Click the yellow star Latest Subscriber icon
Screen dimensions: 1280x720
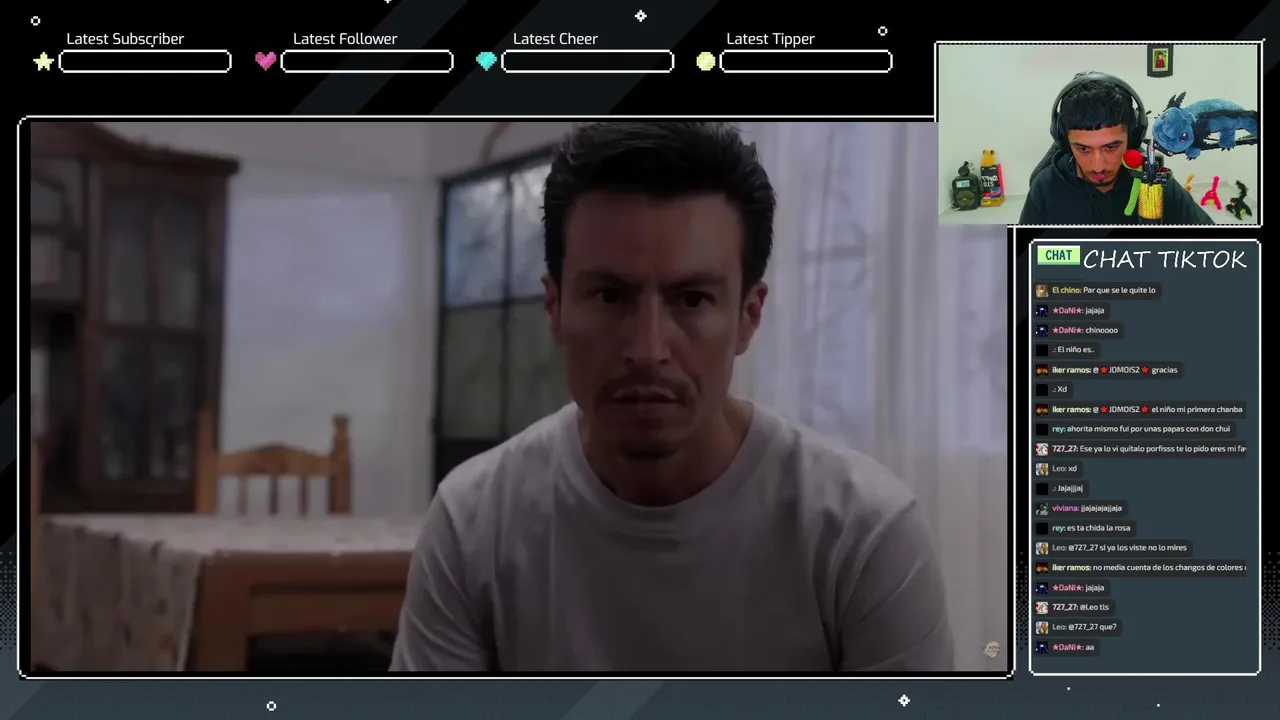(x=43, y=62)
